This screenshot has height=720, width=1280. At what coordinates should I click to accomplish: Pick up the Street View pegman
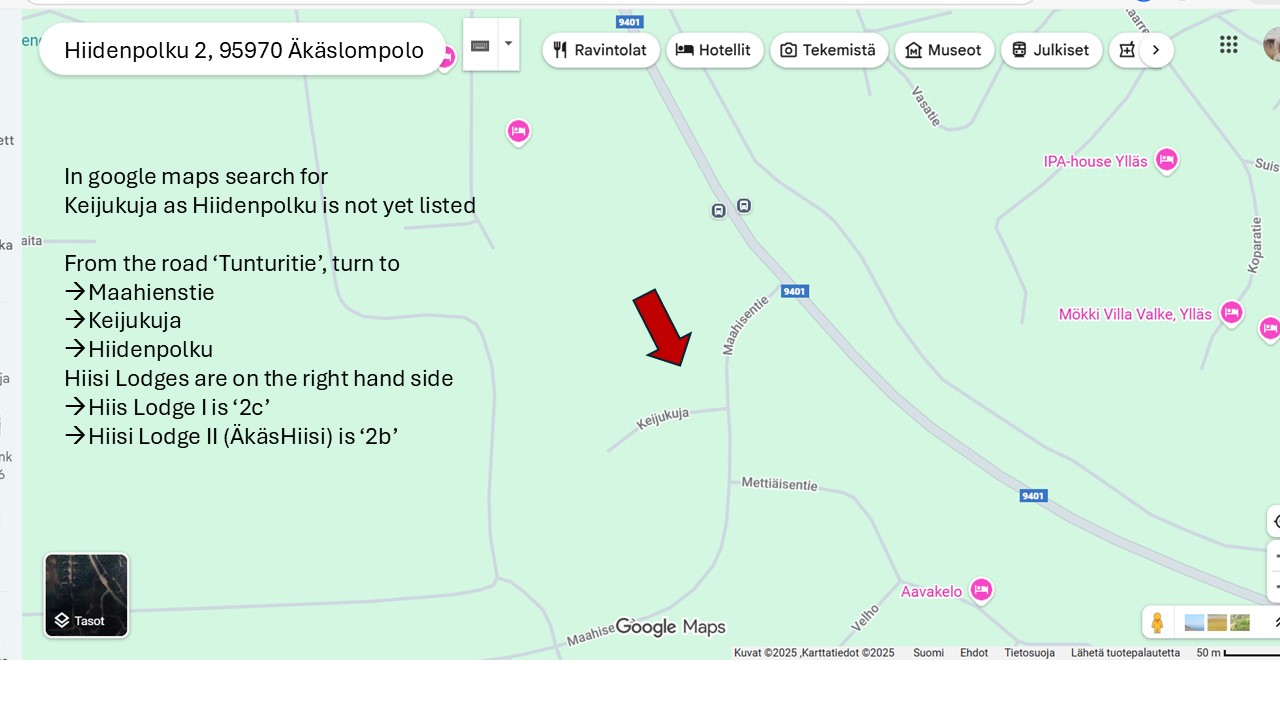click(x=1157, y=622)
